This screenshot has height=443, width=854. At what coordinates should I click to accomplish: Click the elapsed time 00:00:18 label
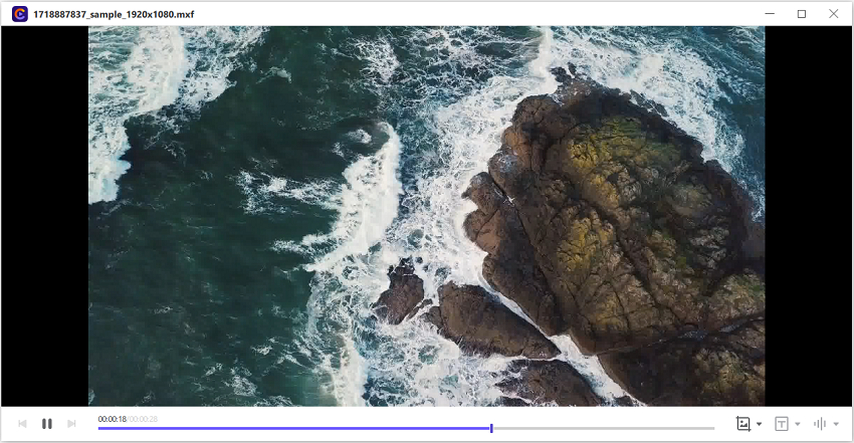112,419
